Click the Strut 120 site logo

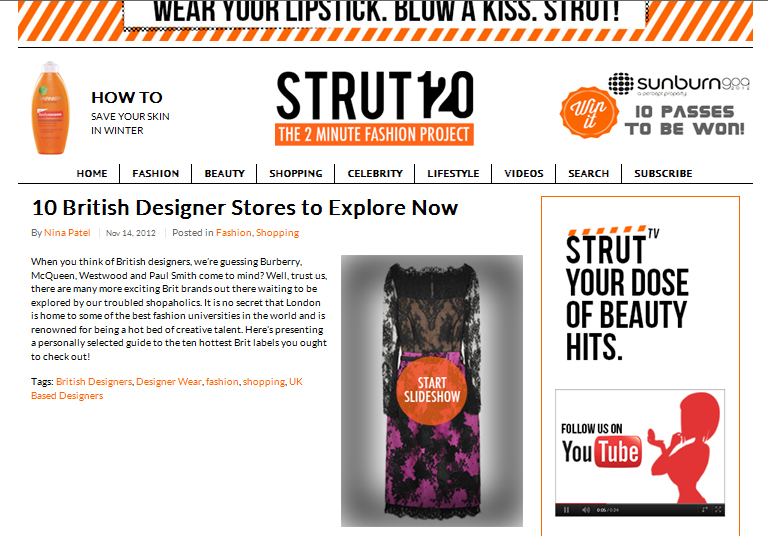click(375, 108)
